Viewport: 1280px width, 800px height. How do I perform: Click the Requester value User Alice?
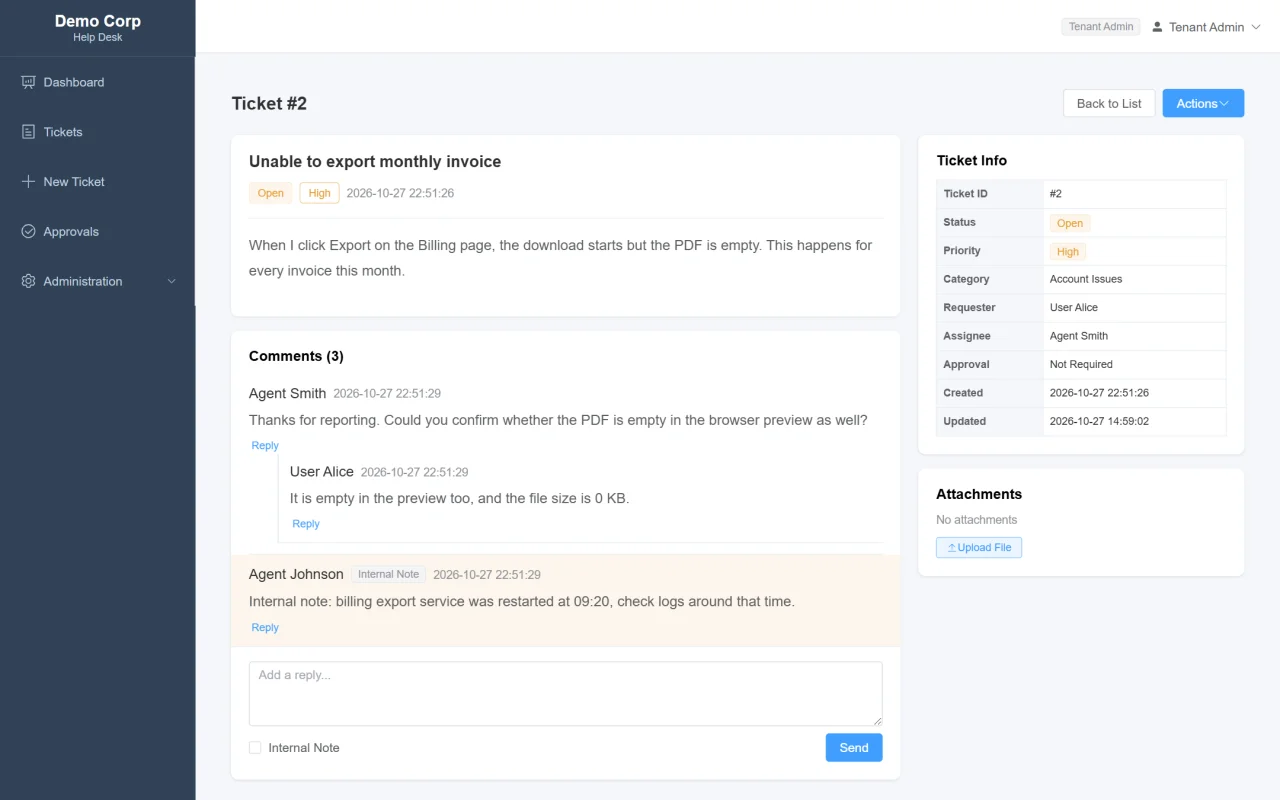pos(1074,308)
